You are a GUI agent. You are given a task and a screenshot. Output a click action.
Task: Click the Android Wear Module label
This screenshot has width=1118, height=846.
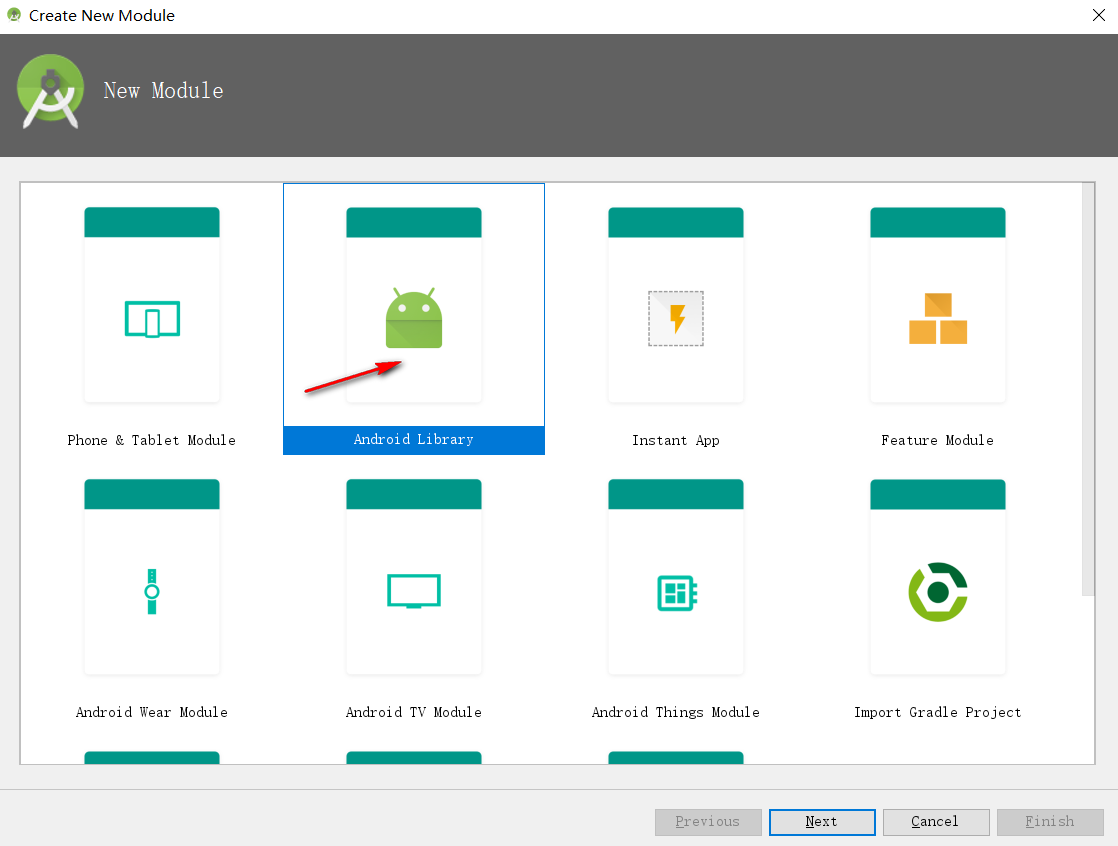151,712
